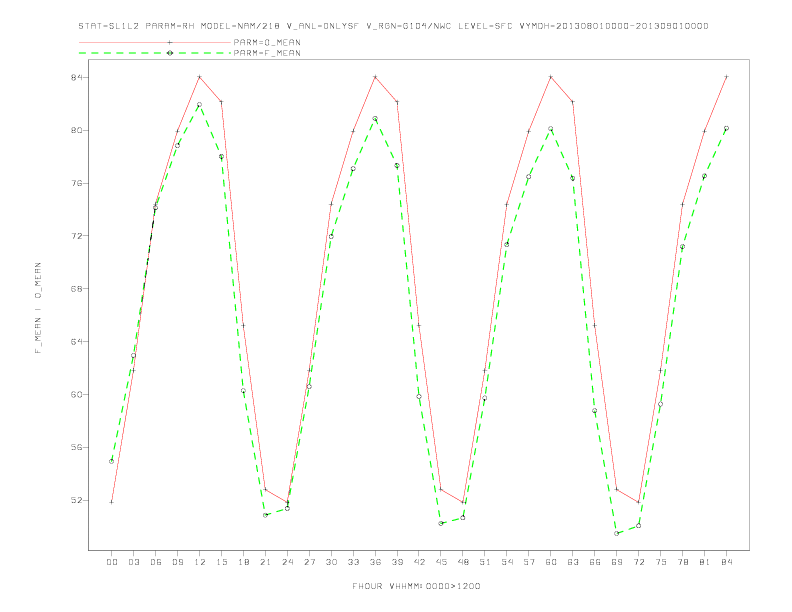
Task: Click the x-axis hour label 72
Action: (x=639, y=562)
